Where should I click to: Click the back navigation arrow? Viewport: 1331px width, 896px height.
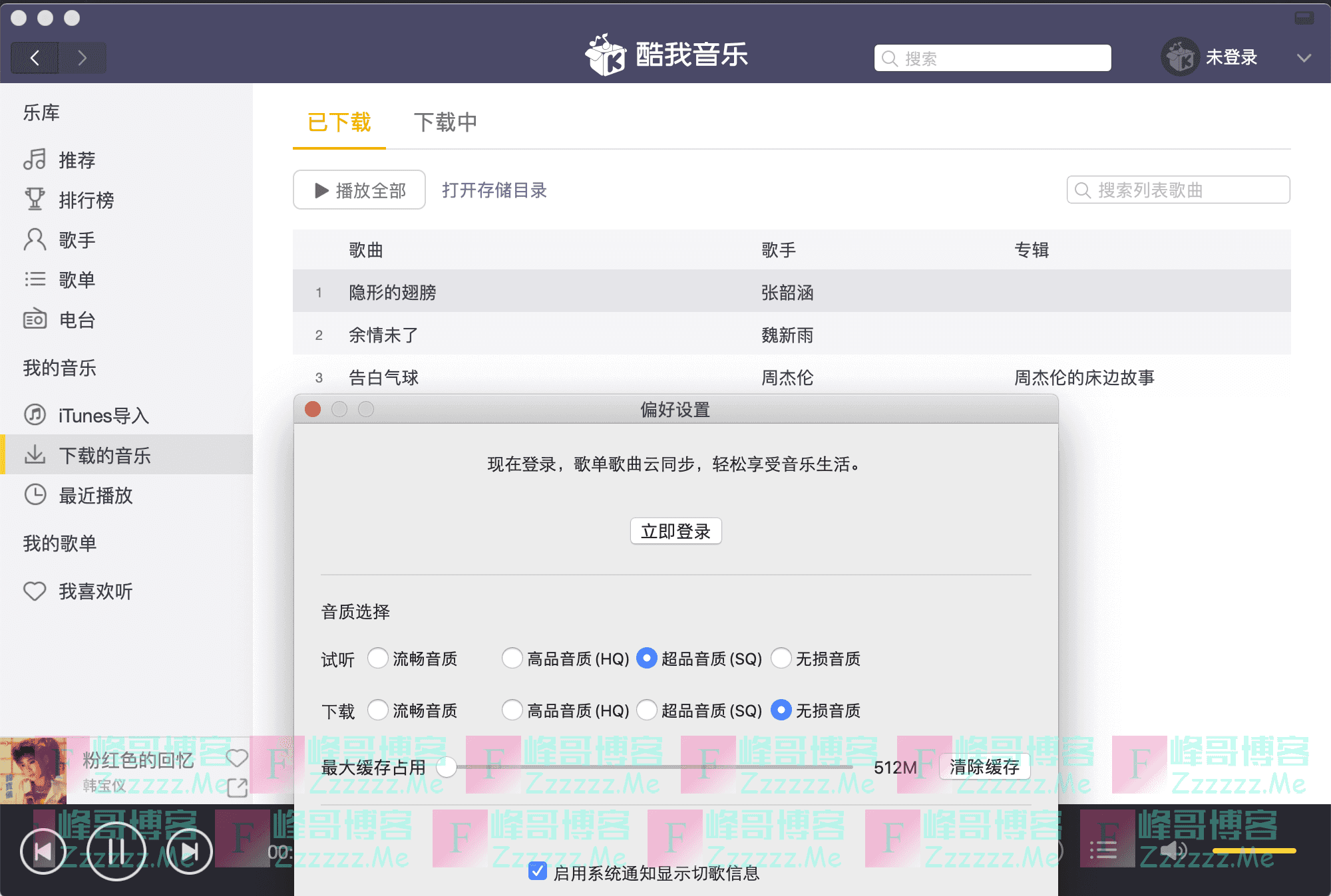(35, 58)
